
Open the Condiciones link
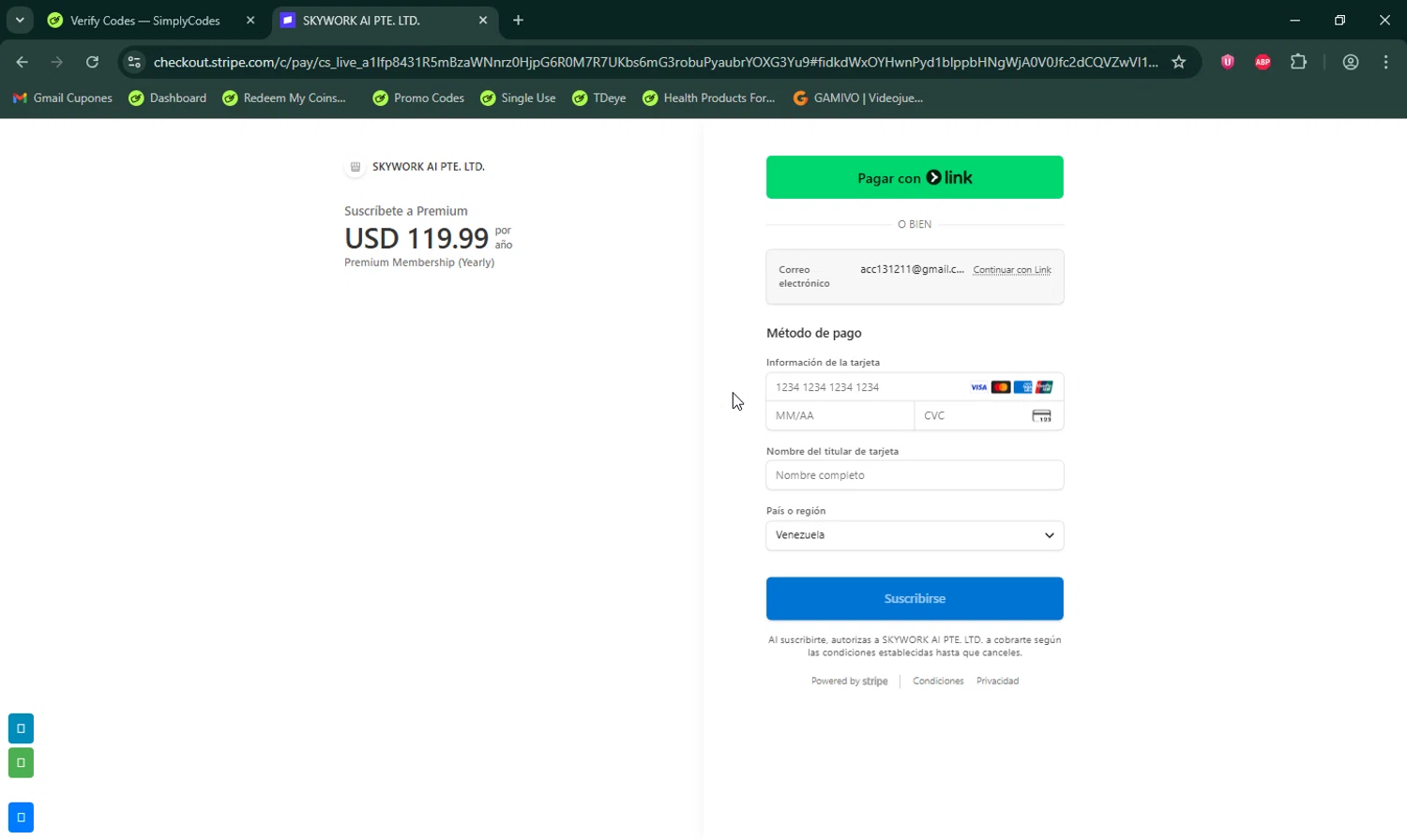[x=938, y=682]
